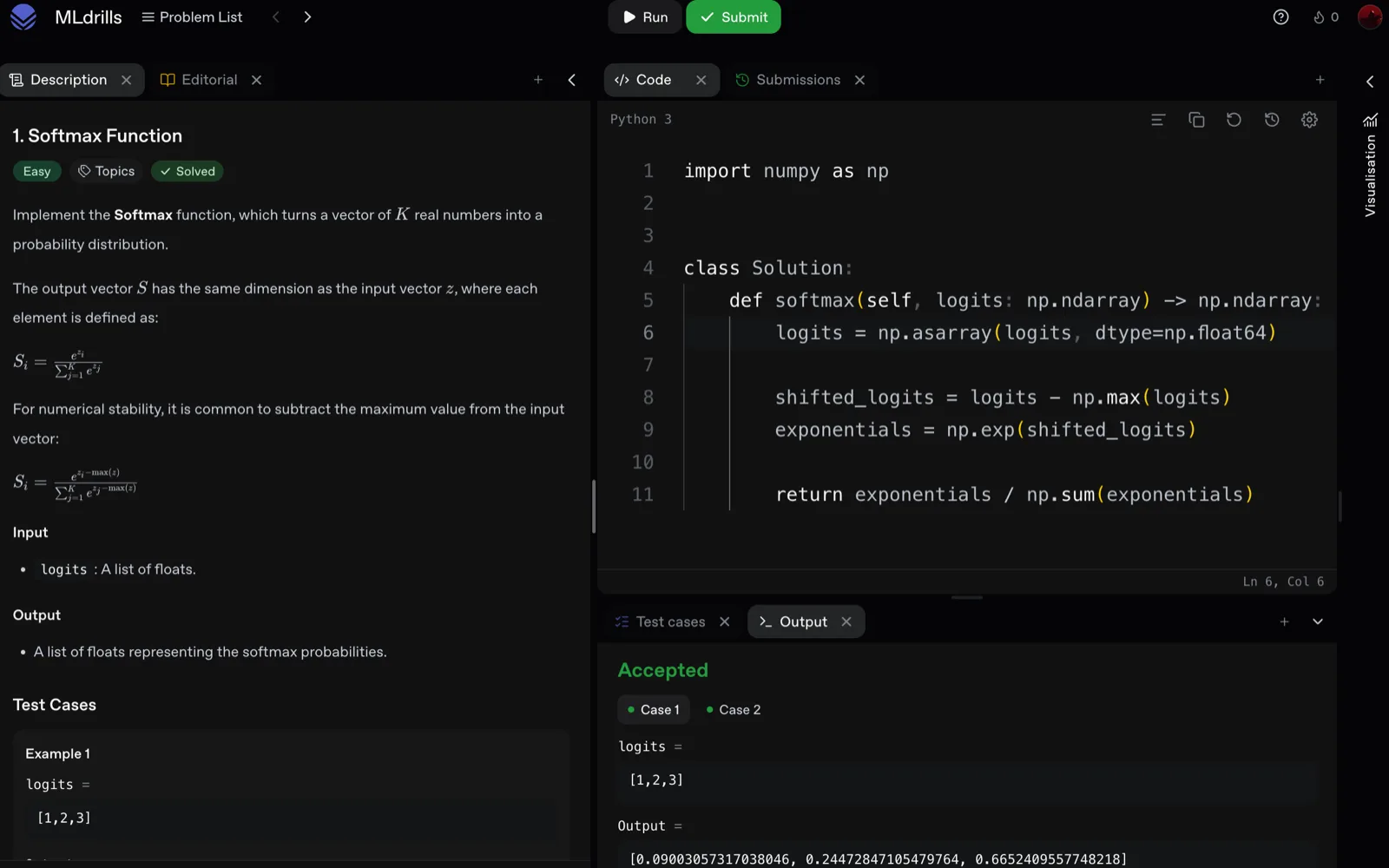1389x868 pixels.
Task: Open the Problem List menu
Action: click(x=192, y=16)
